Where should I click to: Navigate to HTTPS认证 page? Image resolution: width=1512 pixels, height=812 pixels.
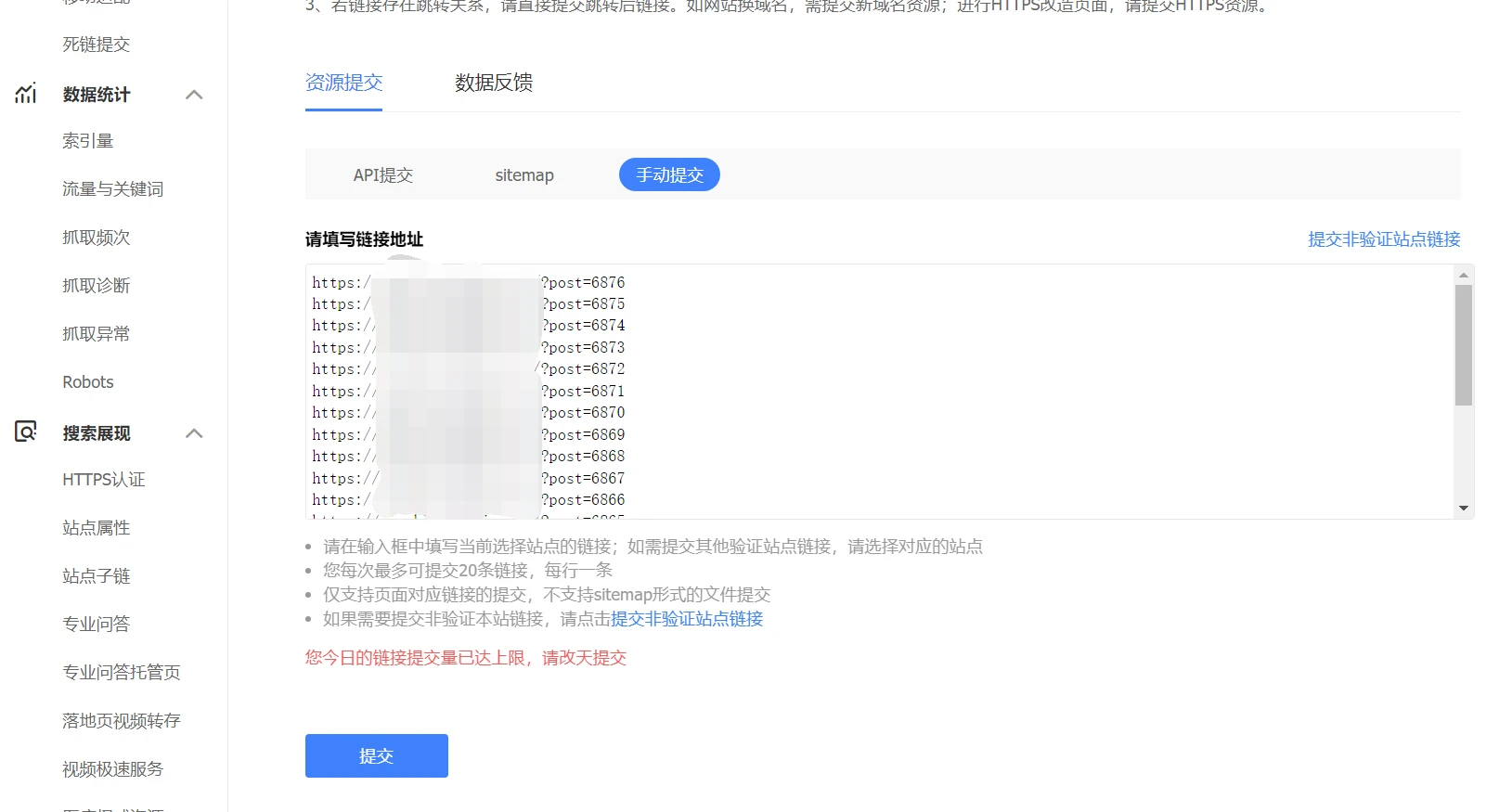pos(104,480)
